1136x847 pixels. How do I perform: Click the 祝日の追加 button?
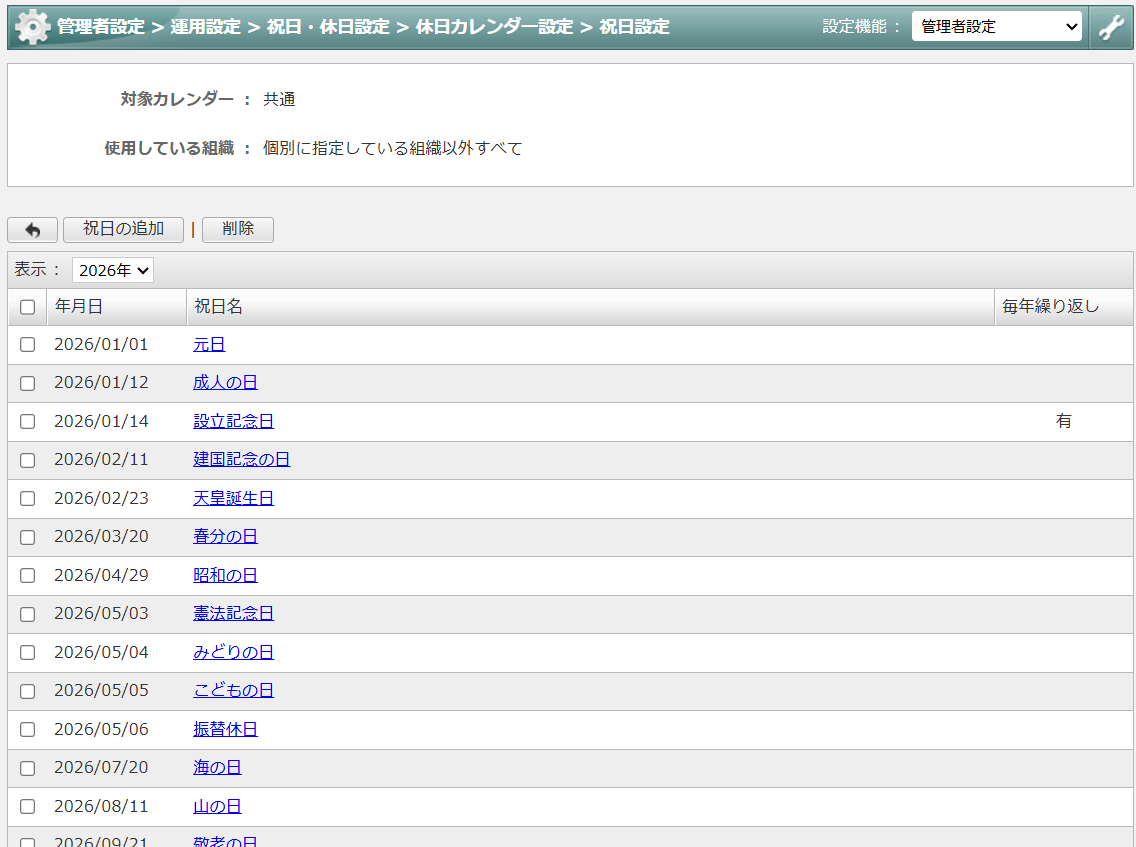[123, 229]
